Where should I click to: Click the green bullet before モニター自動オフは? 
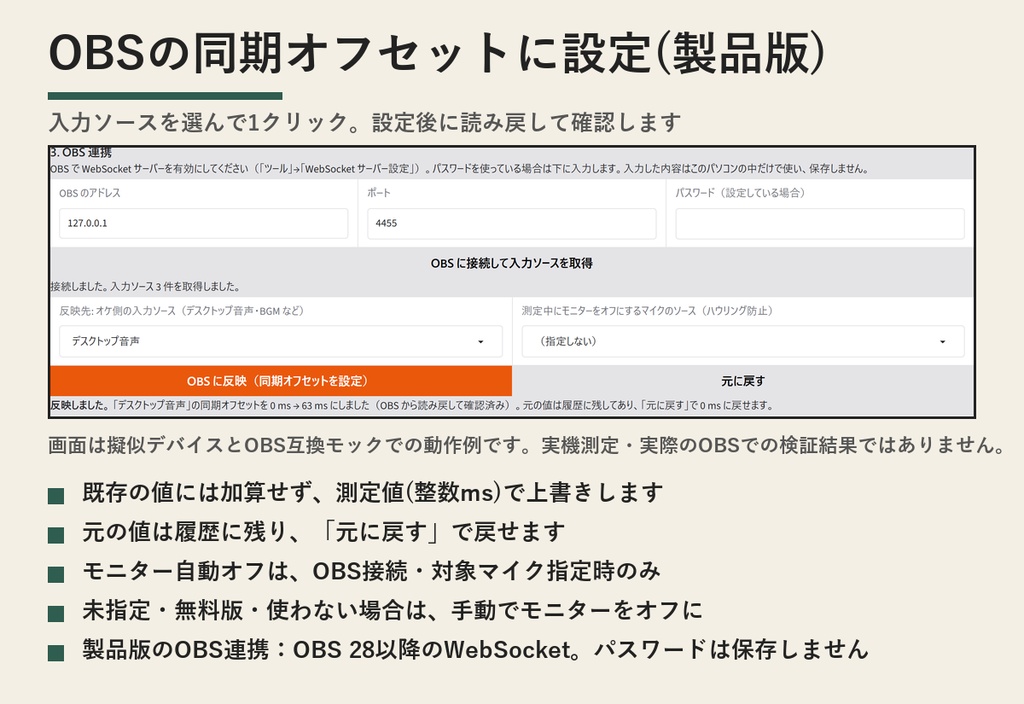tap(56, 574)
